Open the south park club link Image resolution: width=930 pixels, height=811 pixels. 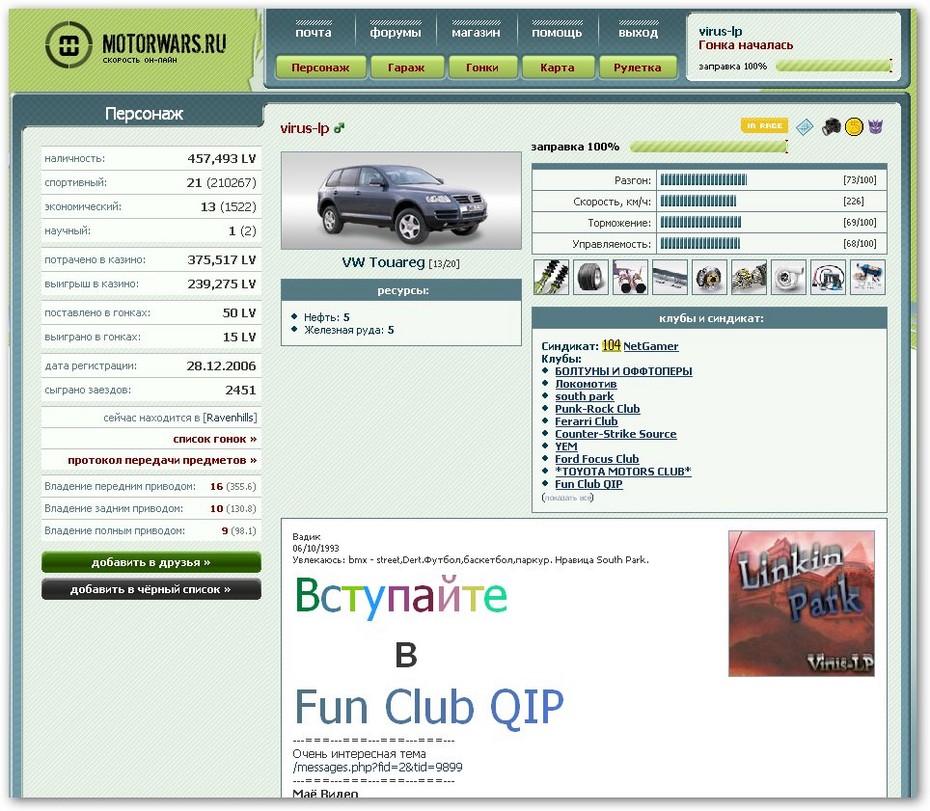[x=584, y=396]
